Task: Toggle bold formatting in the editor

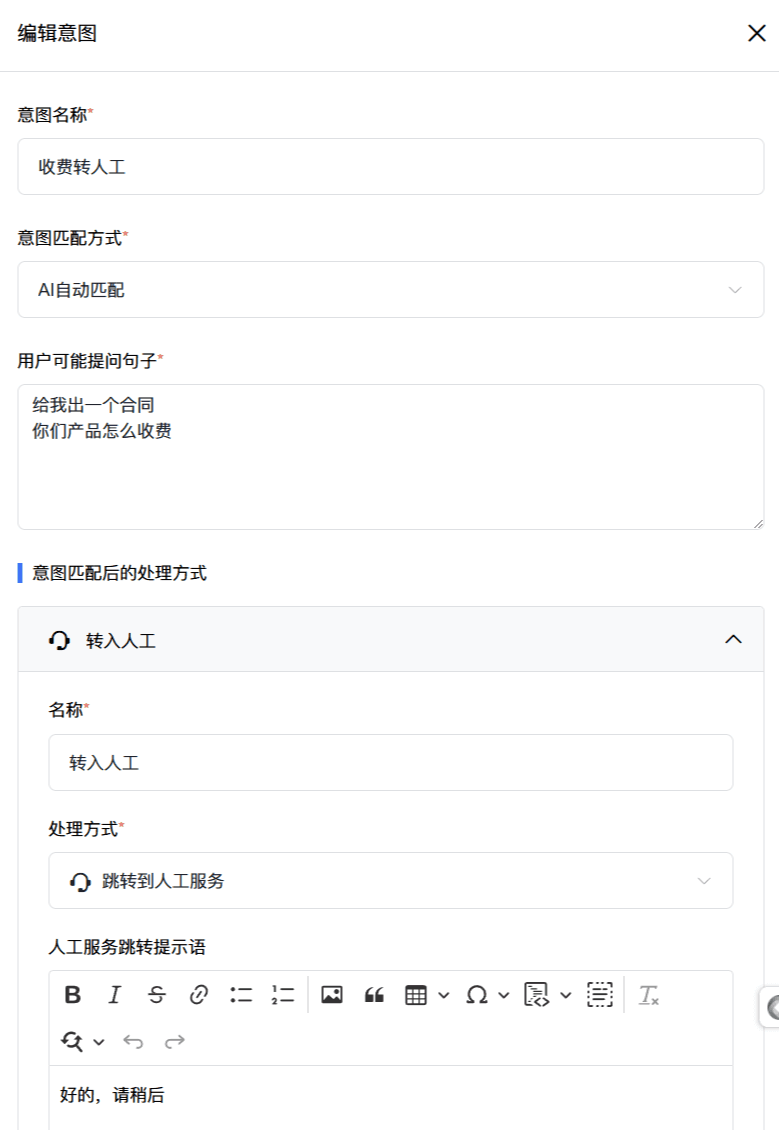Action: click(x=73, y=995)
